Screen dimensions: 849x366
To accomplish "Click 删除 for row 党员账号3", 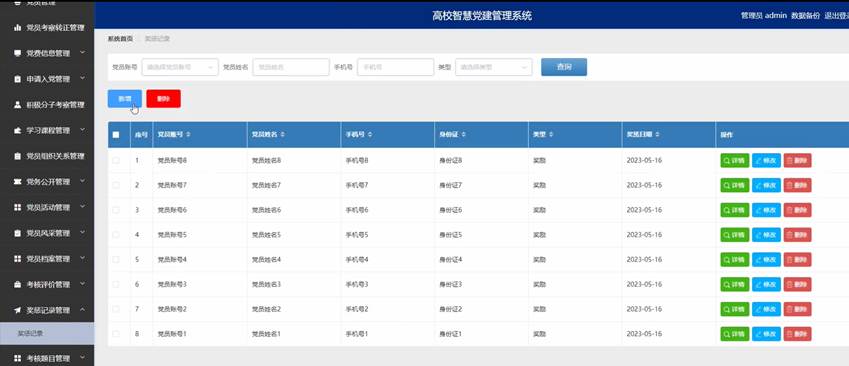I will (x=797, y=284).
